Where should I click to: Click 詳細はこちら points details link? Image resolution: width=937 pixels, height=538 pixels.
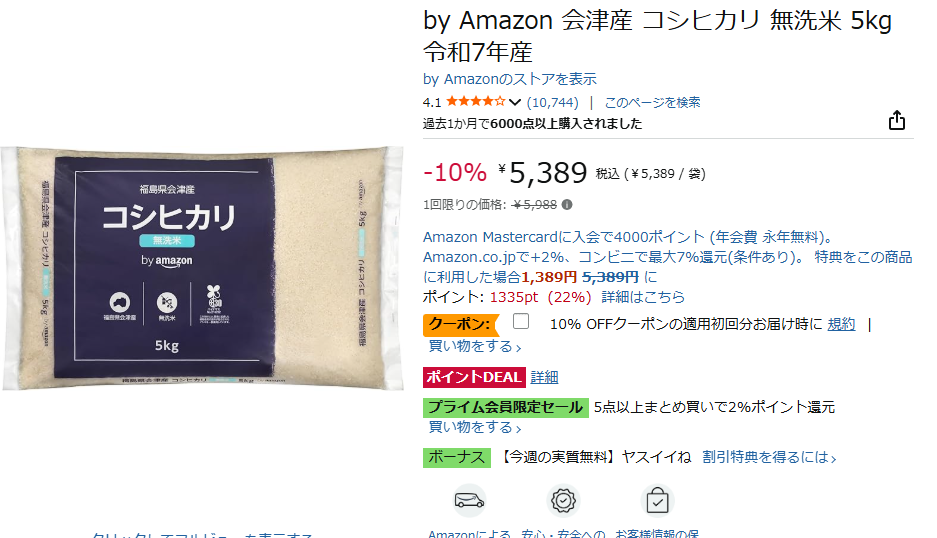pyautogui.click(x=643, y=297)
